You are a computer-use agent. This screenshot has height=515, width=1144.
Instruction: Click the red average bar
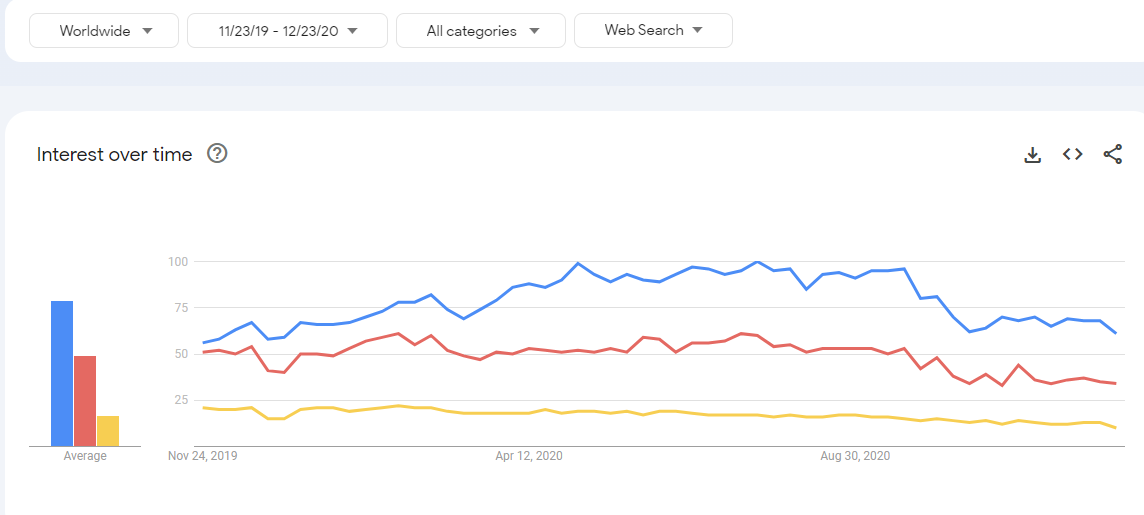point(85,400)
